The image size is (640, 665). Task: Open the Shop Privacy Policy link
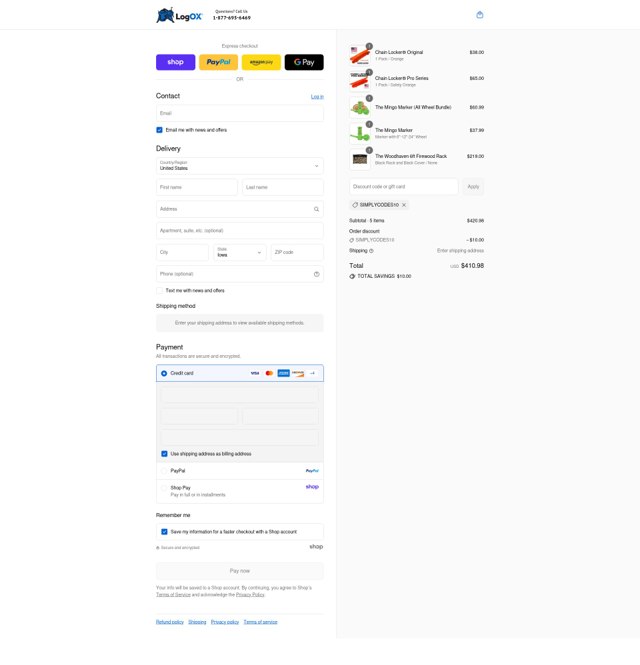pyautogui.click(x=250, y=595)
